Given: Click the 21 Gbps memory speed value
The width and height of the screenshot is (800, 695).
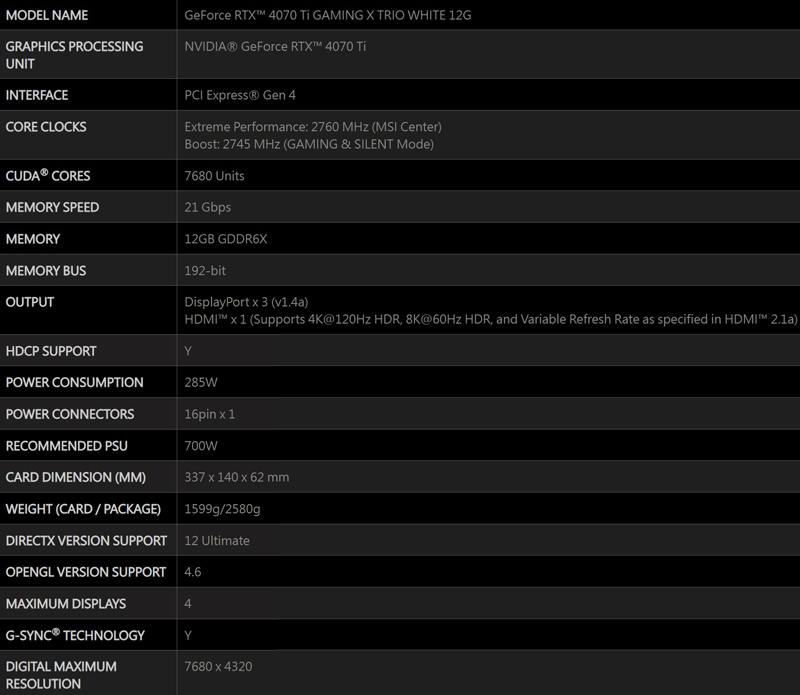Looking at the screenshot, I should tap(208, 207).
